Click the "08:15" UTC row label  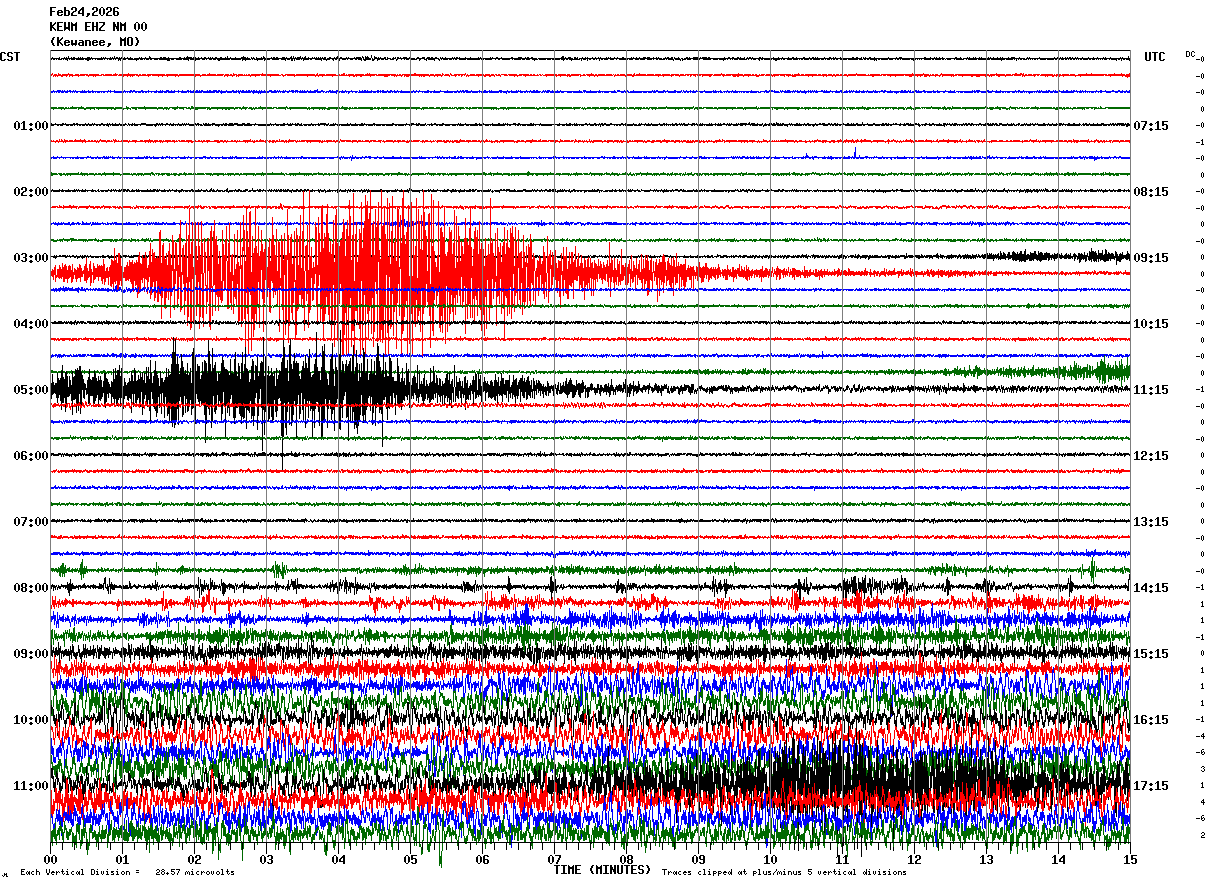tap(1151, 192)
